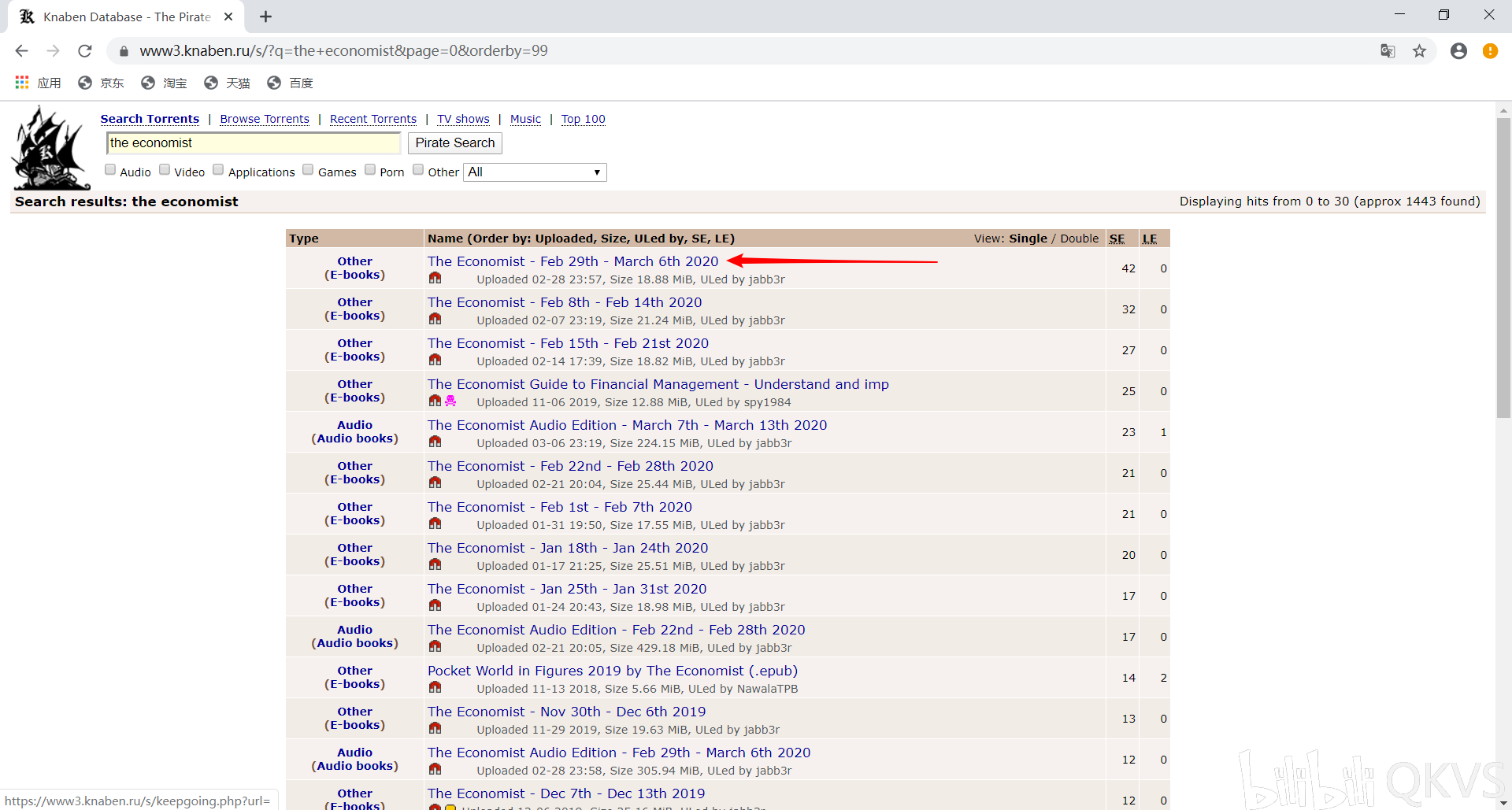Click magnet icon for Jan 18th - Jan 24th 2020

[435, 565]
